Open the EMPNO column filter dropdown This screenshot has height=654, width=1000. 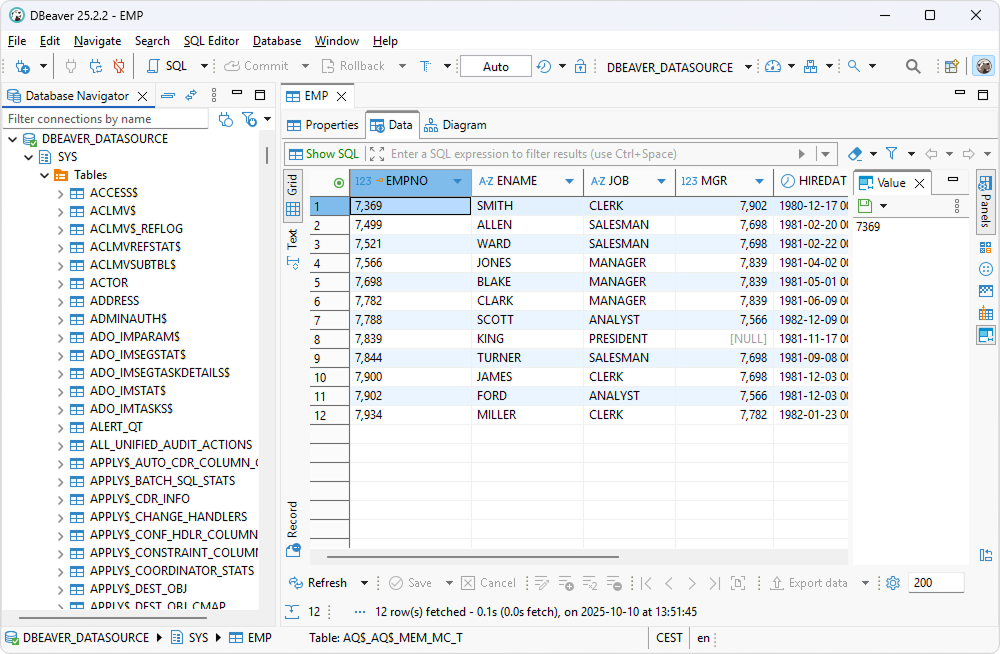(458, 181)
